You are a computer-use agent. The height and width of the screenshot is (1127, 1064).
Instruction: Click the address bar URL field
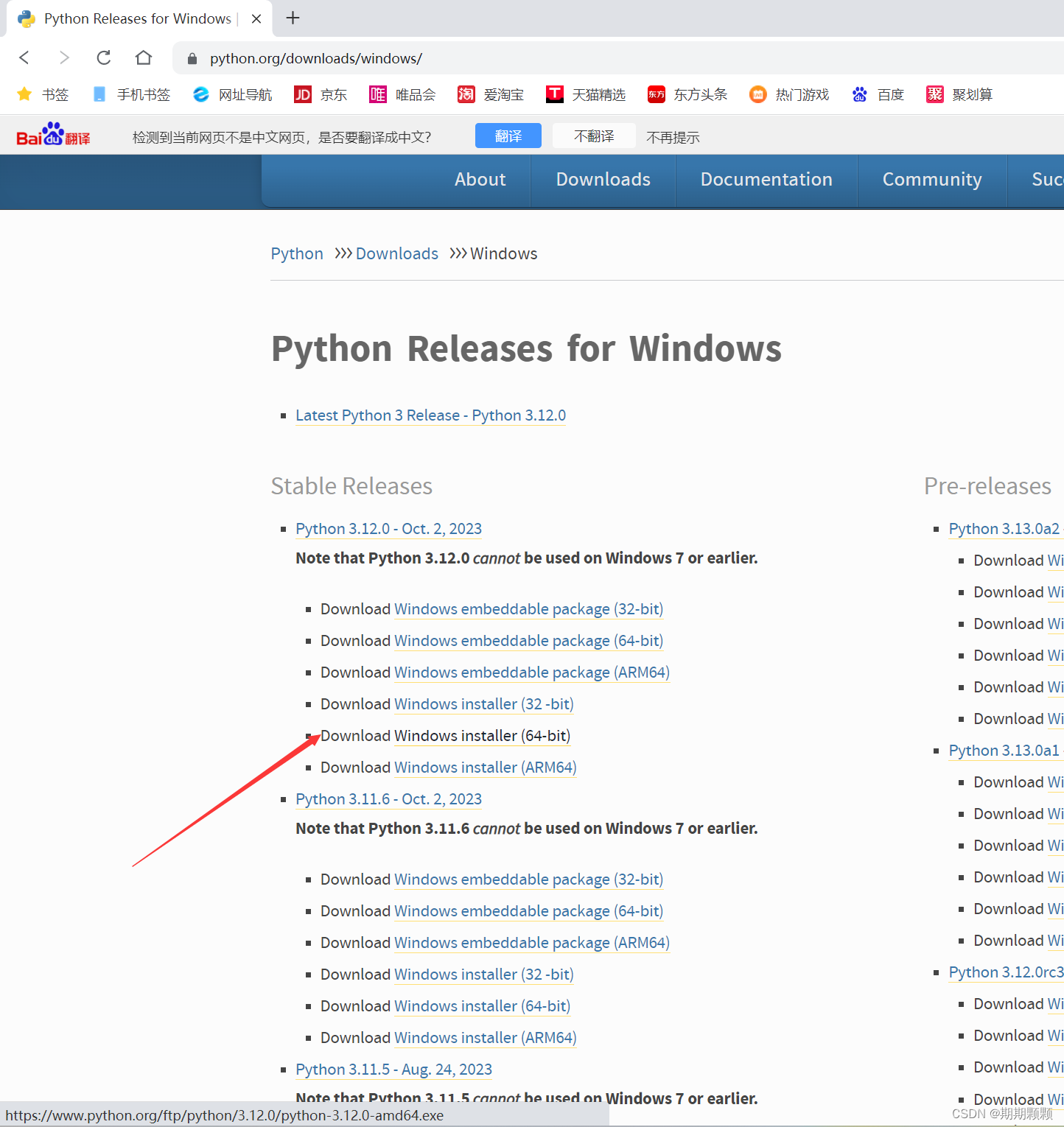(617, 58)
